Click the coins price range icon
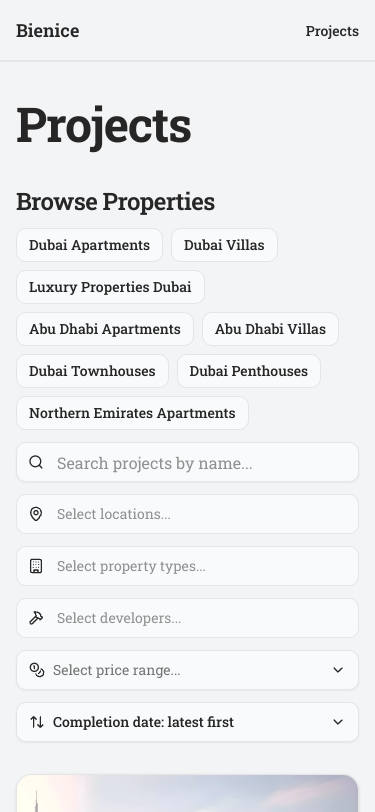375x812 pixels. [x=37, y=670]
